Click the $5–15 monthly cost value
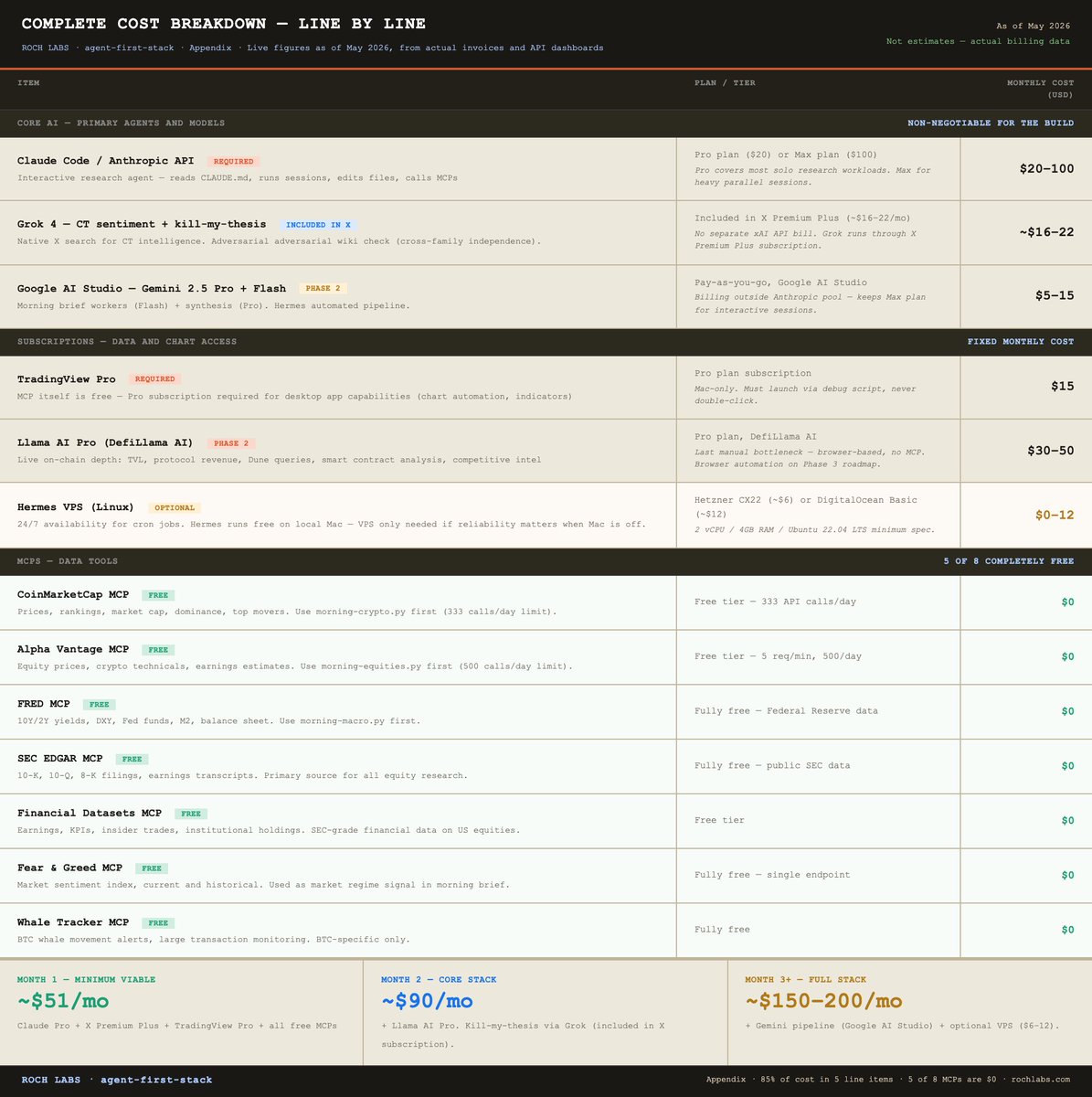This screenshot has height=1097, width=1092. 1055,295
